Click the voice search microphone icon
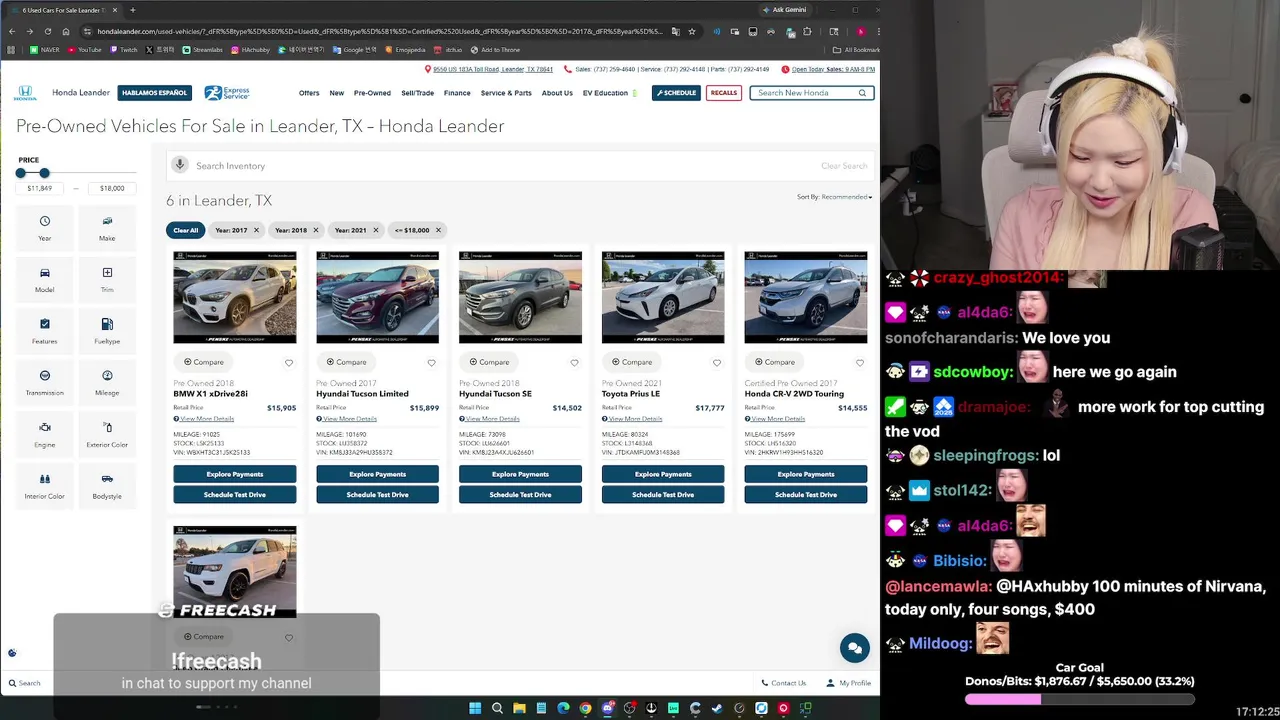The height and width of the screenshot is (720, 1280). 179,165
